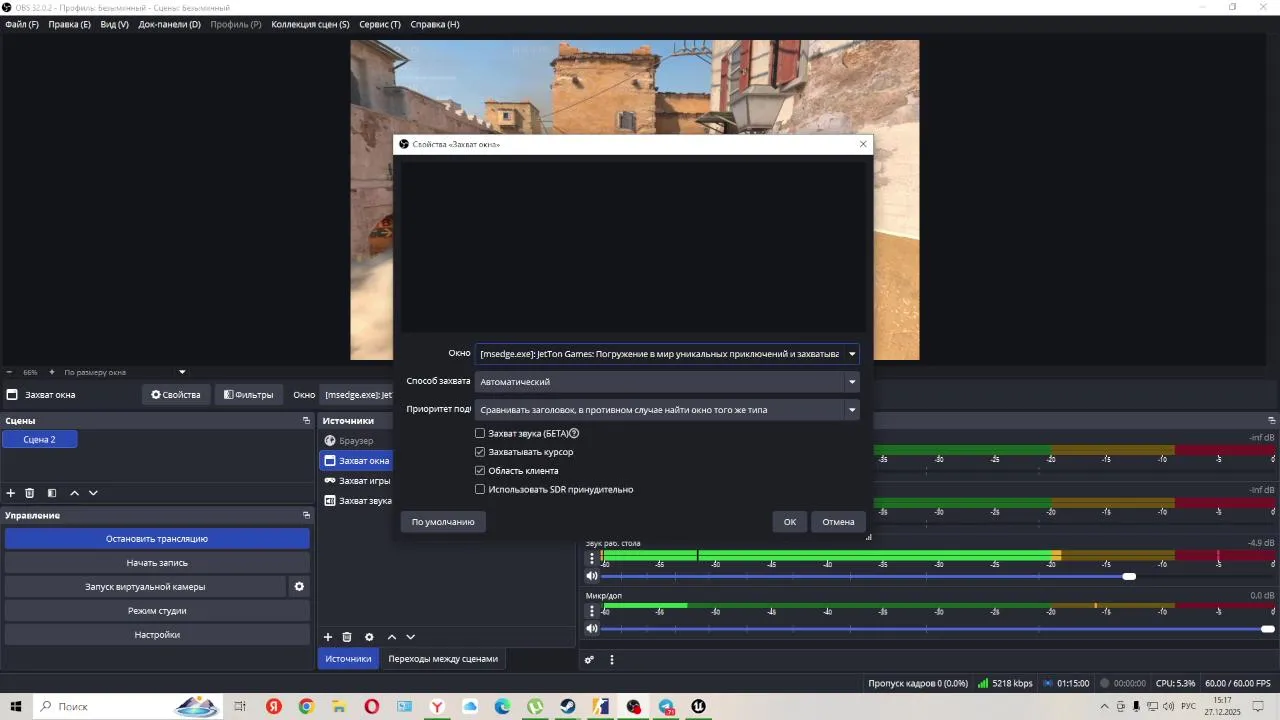Click По умолчанию button in dialog
This screenshot has width=1280, height=720.
click(443, 522)
